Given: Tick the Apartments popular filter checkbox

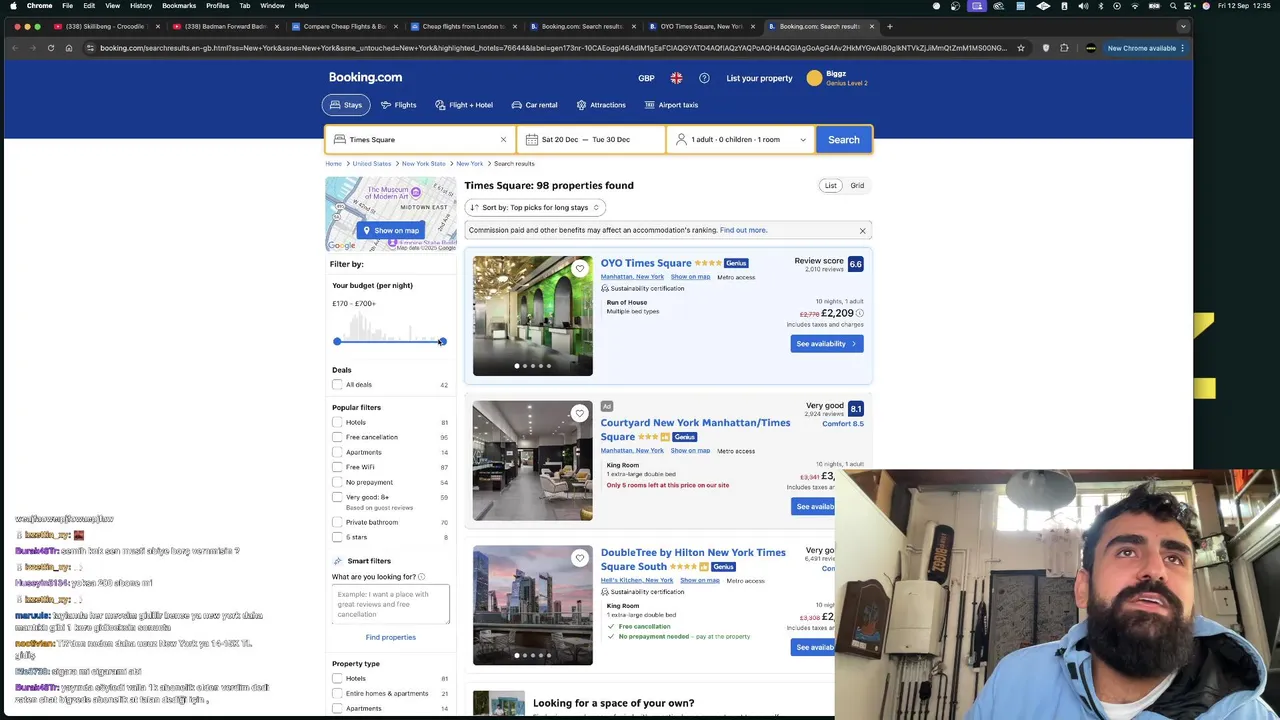Looking at the screenshot, I should [337, 453].
